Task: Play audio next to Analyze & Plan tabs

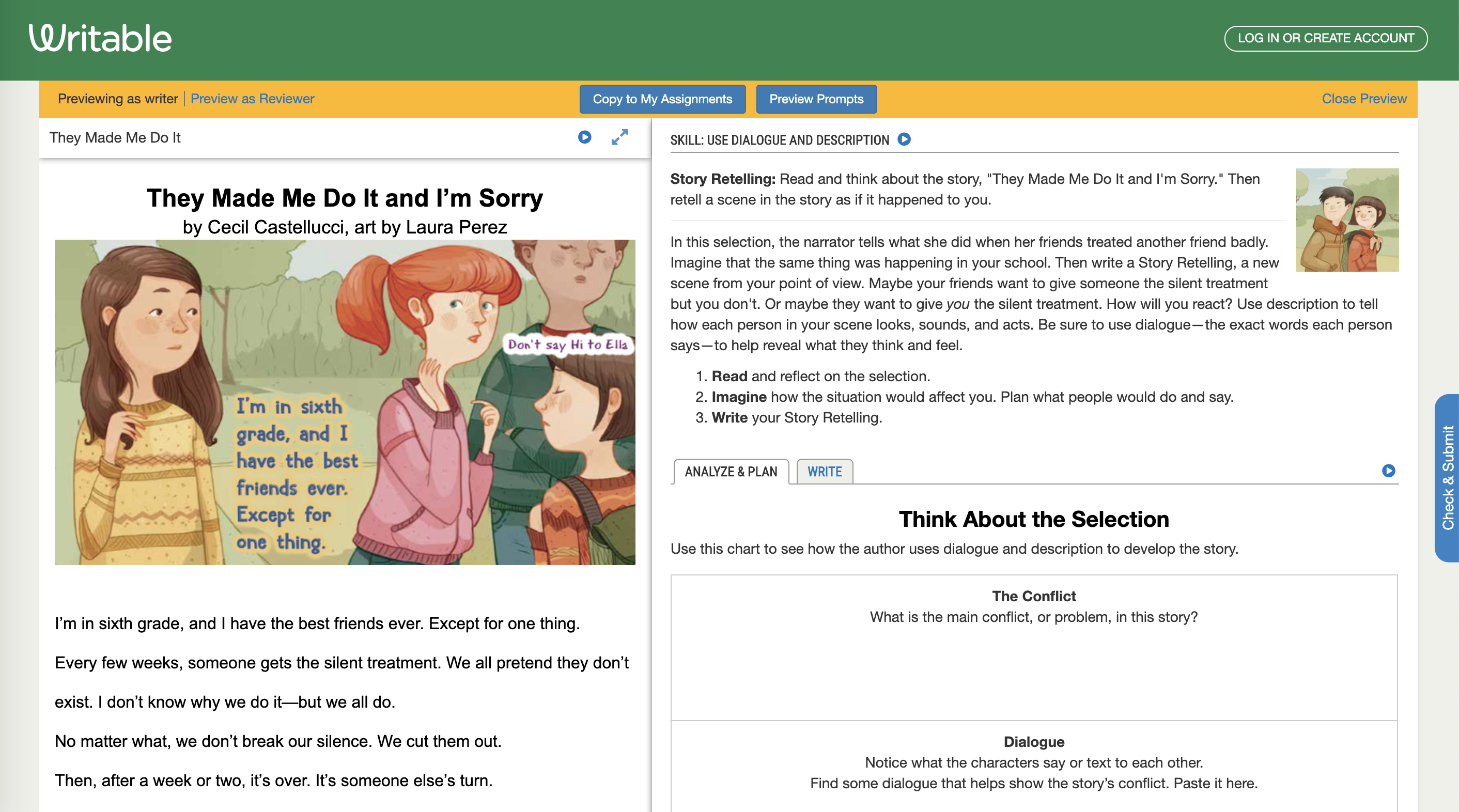Action: (1388, 471)
